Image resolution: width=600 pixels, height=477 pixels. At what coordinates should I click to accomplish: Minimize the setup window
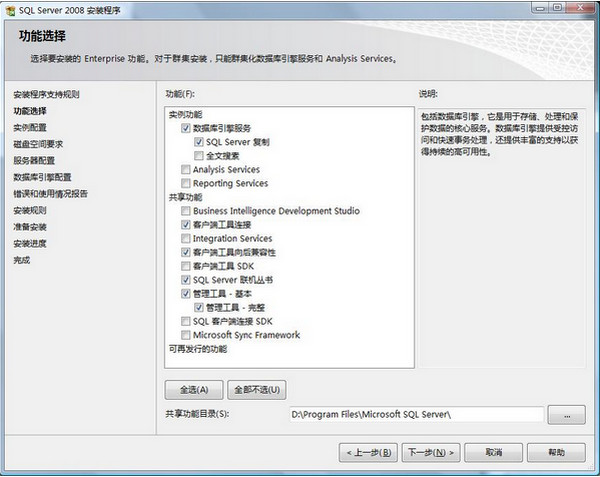(x=540, y=8)
